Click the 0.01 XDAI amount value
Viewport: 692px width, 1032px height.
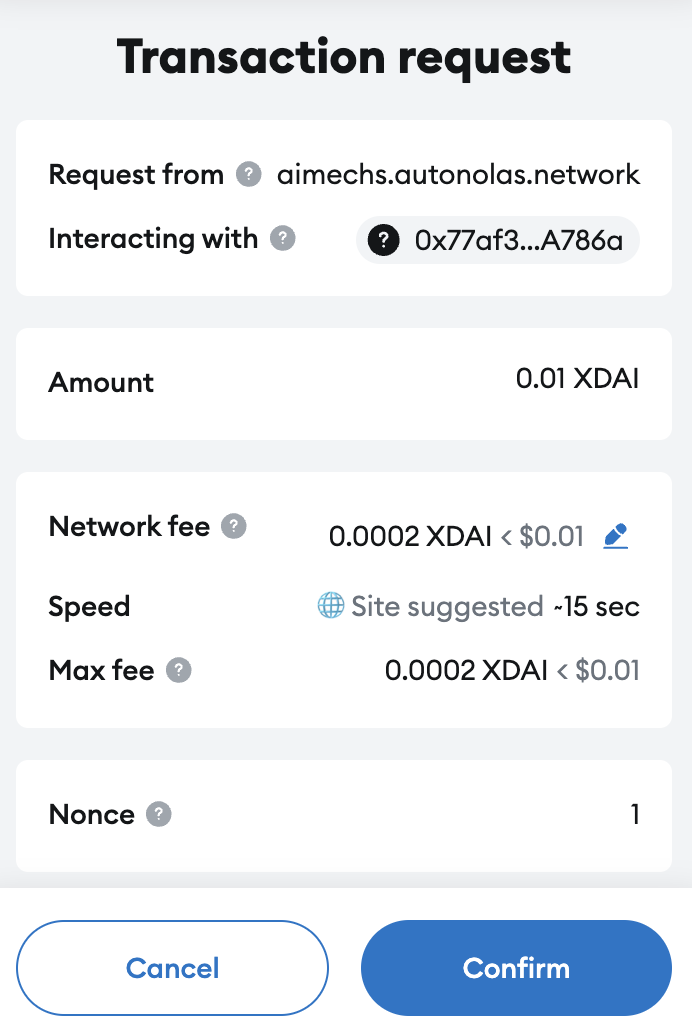coord(577,378)
